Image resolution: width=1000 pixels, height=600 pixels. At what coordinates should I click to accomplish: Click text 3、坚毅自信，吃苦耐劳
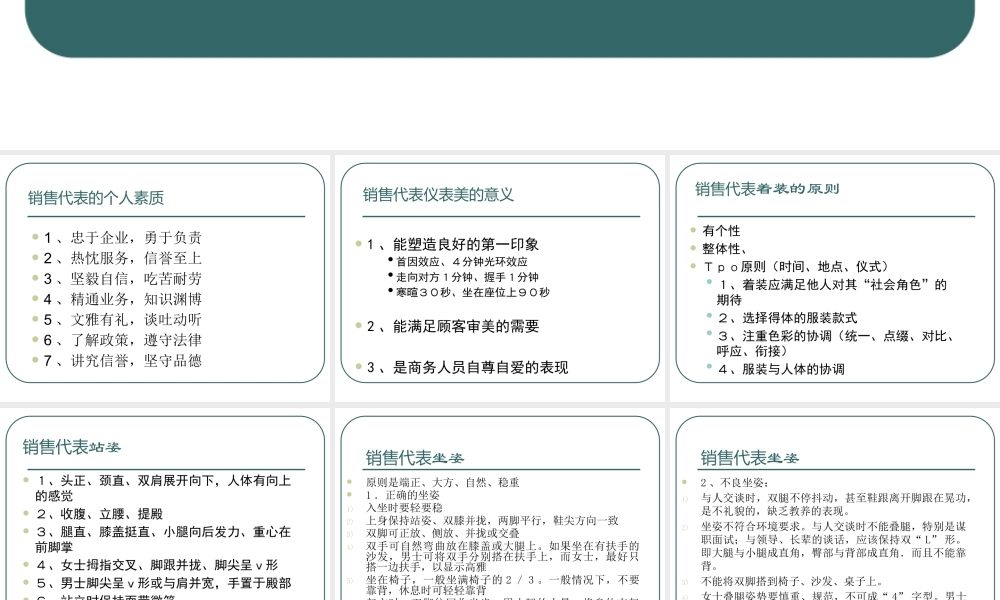pyautogui.click(x=122, y=279)
